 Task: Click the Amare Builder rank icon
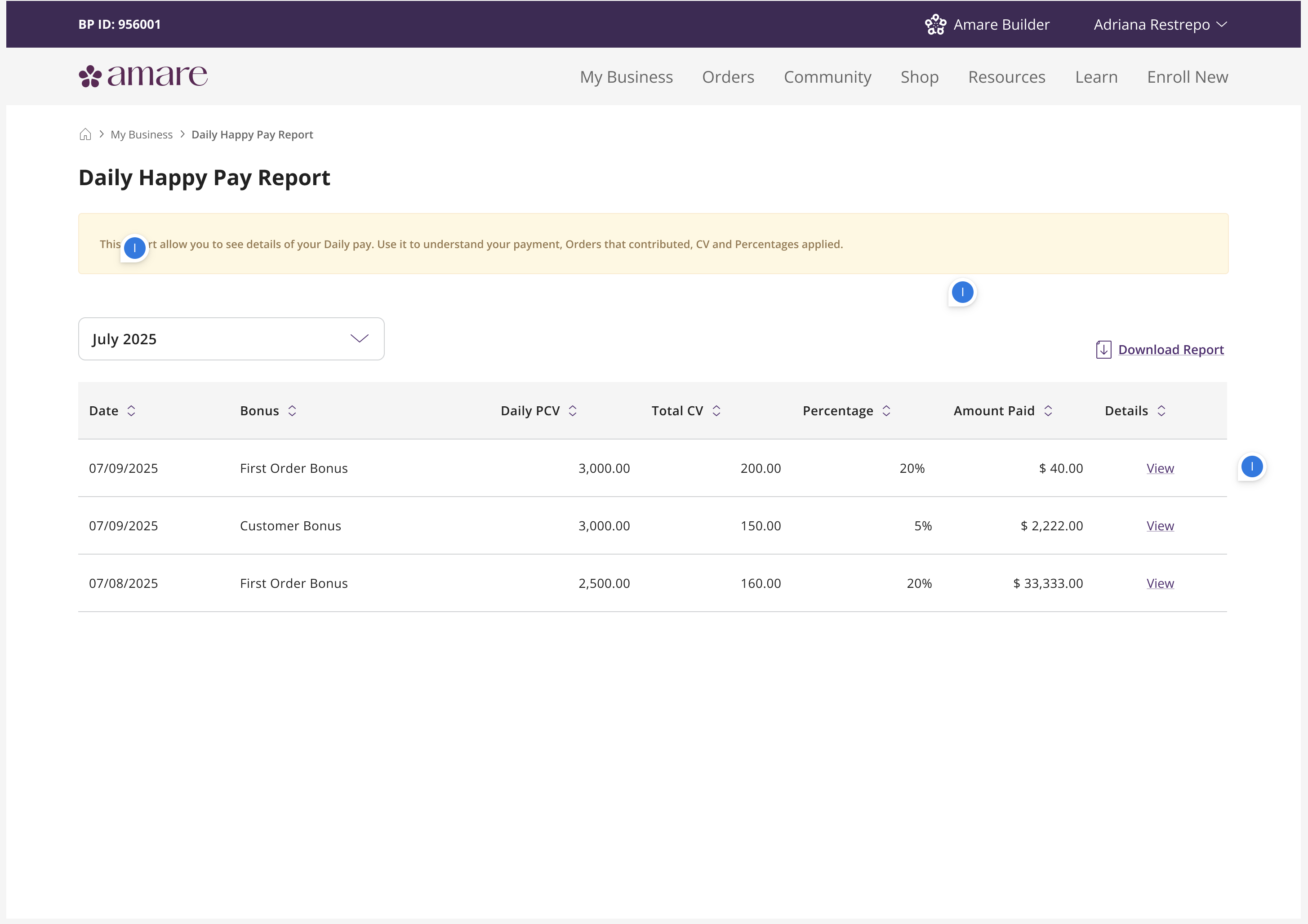935,25
